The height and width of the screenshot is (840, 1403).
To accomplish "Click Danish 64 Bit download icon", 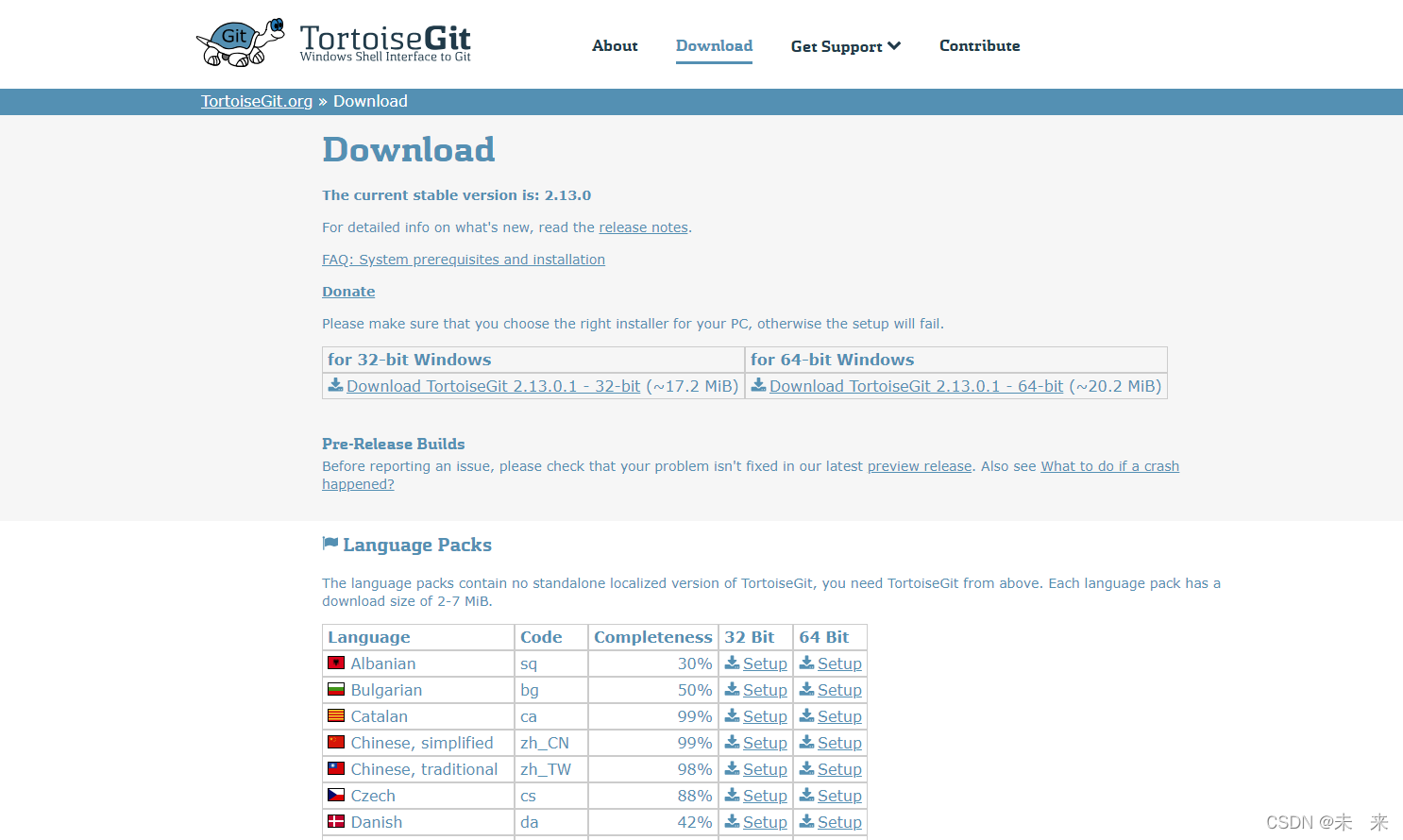I will tap(806, 821).
